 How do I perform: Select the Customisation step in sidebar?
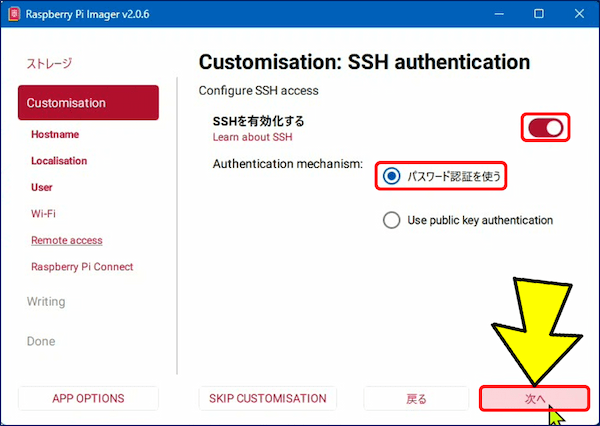(88, 103)
